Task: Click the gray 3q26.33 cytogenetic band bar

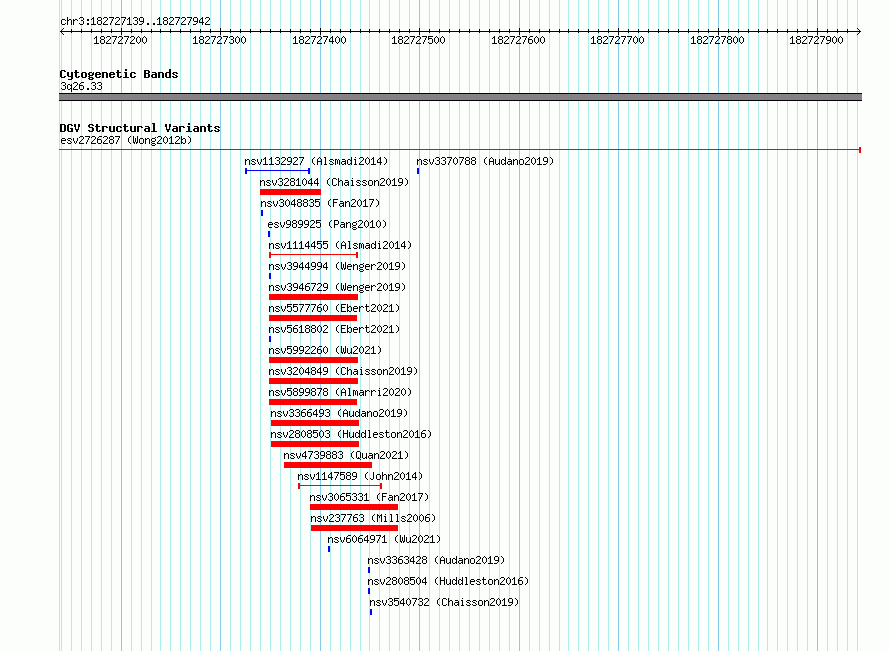Action: click(460, 97)
